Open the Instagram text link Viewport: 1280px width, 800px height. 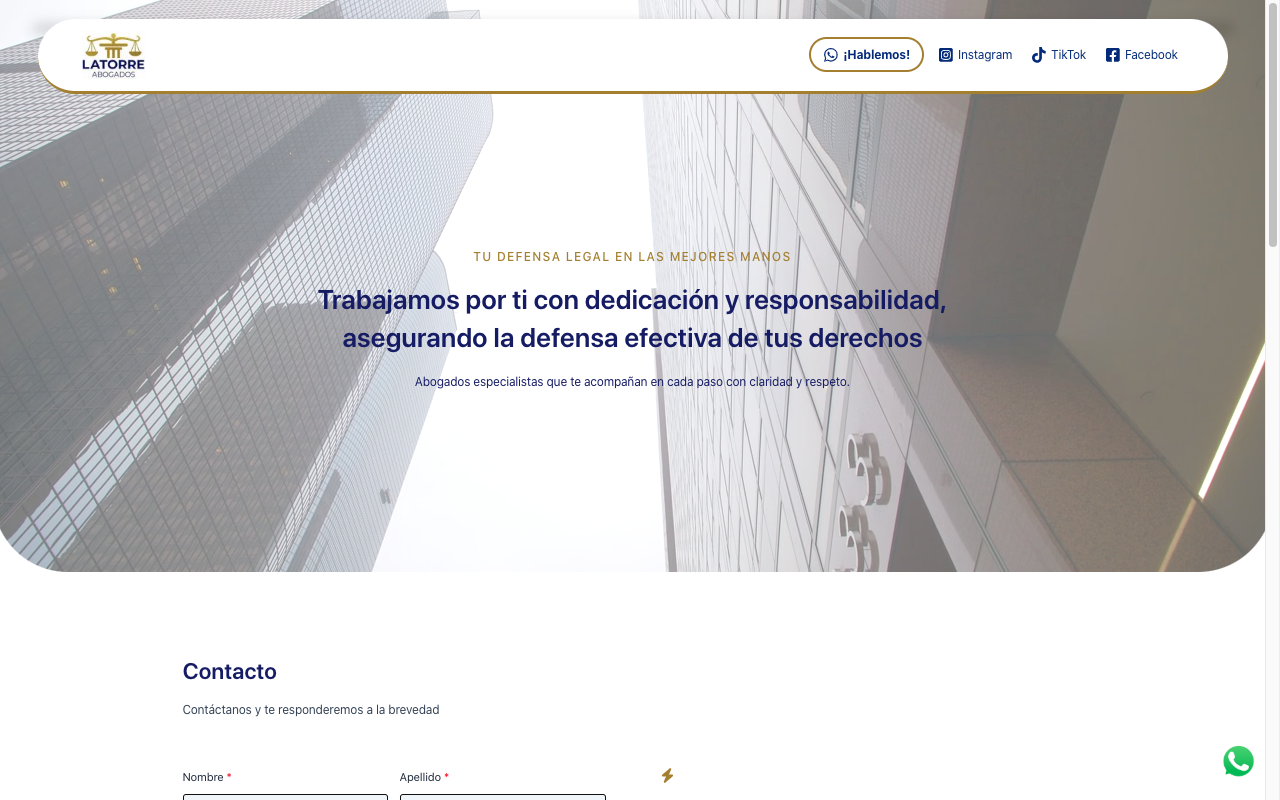click(x=984, y=55)
